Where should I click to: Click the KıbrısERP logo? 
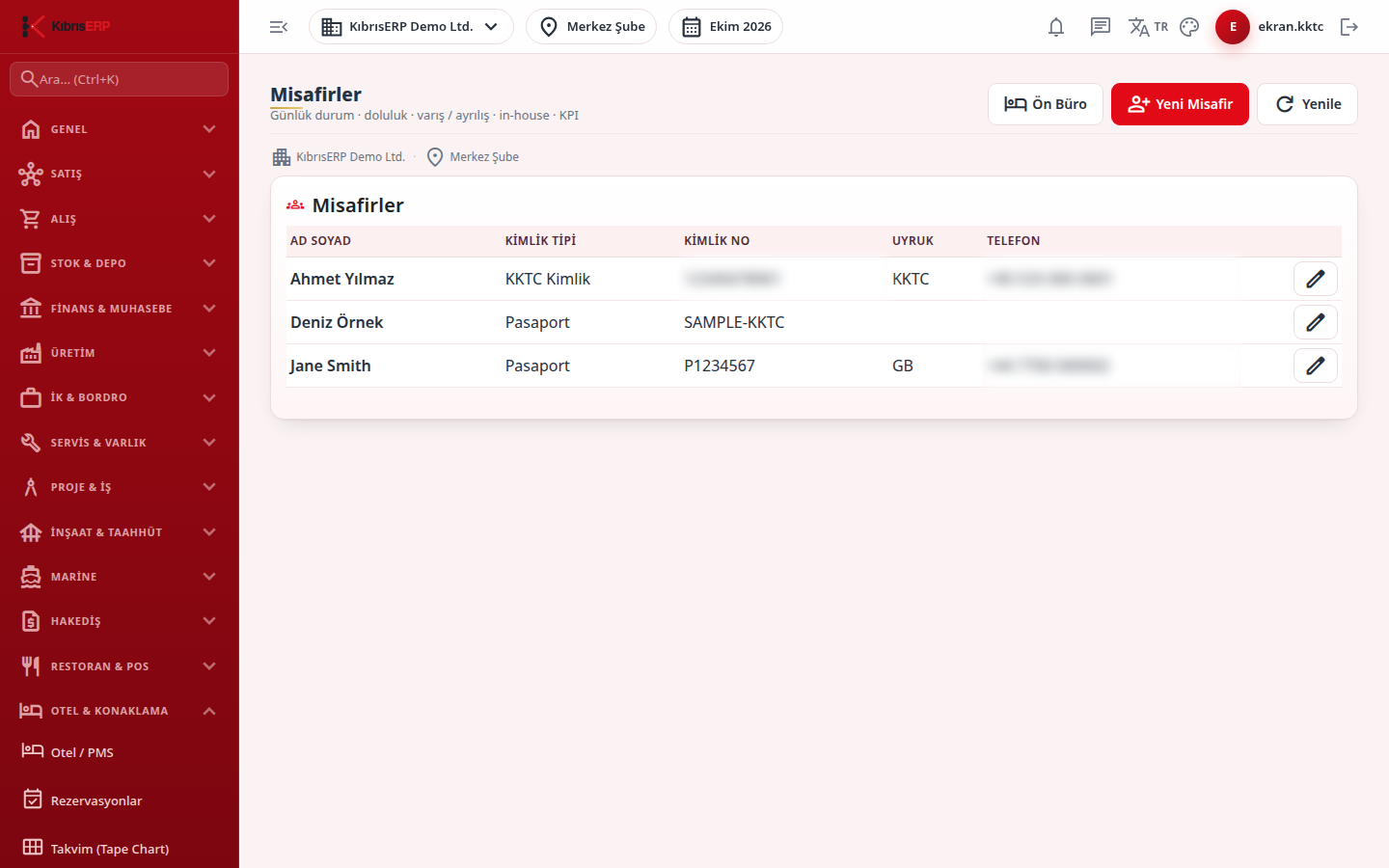coord(66,26)
